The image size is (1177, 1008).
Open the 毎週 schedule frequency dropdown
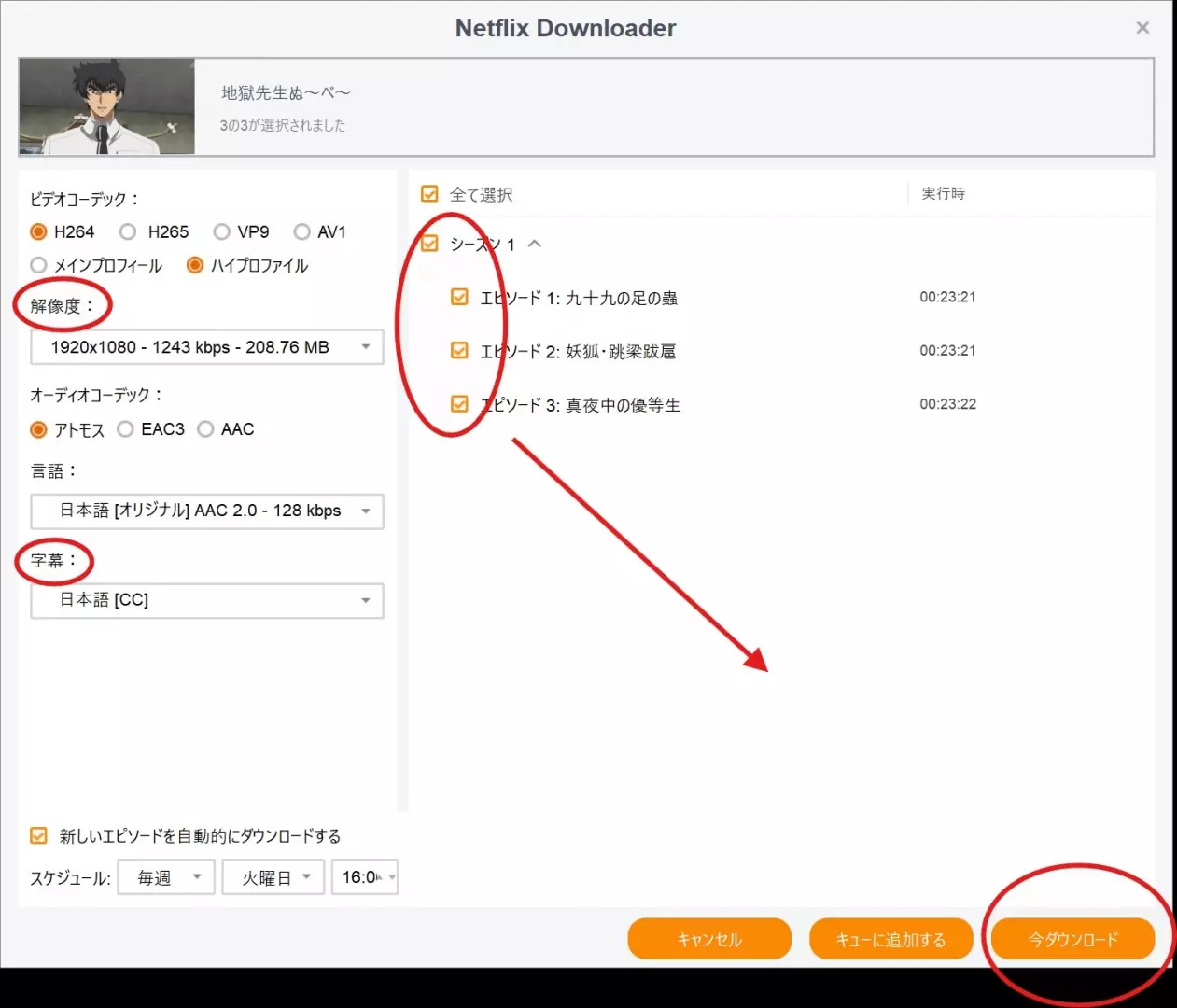click(x=166, y=877)
